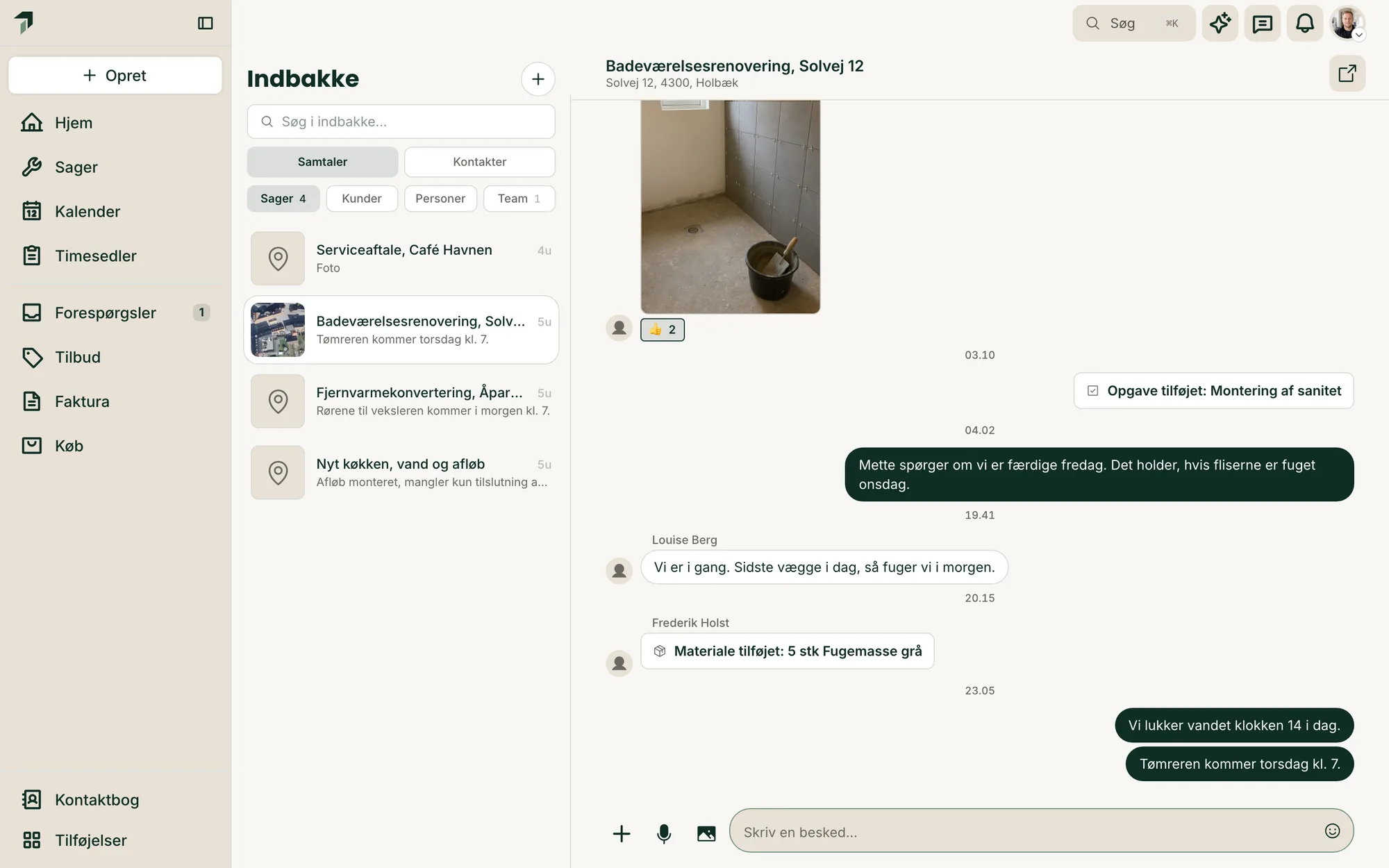Open the emoji picker in message field
Viewport: 1389px width, 868px height.
tap(1332, 831)
